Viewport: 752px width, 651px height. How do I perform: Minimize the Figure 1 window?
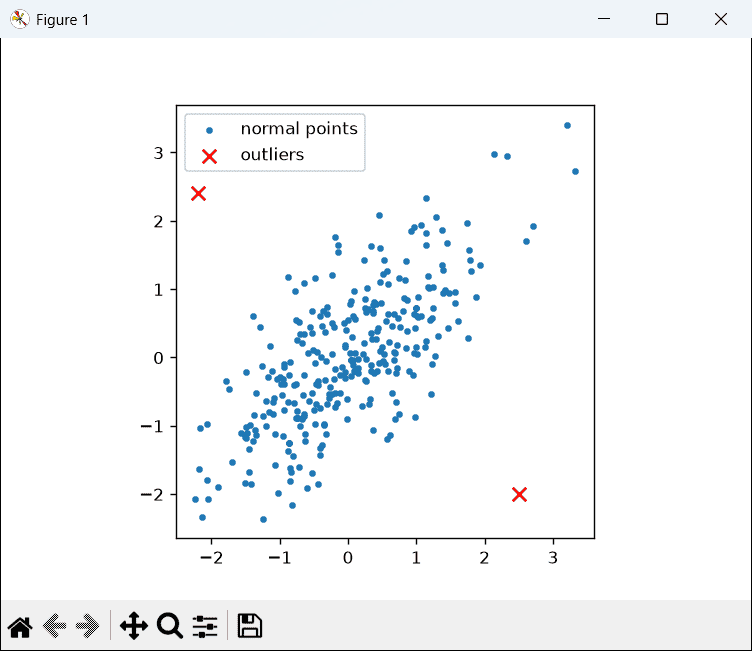click(604, 19)
